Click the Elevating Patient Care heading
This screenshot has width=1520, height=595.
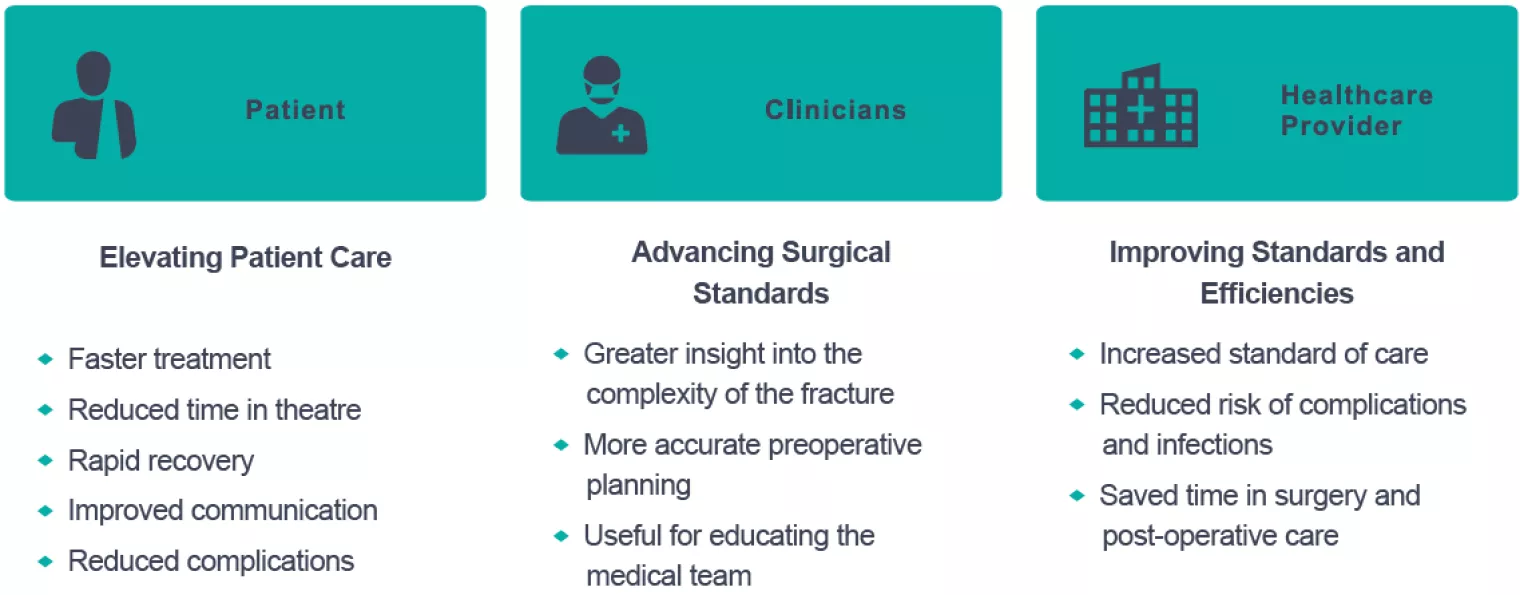246,258
